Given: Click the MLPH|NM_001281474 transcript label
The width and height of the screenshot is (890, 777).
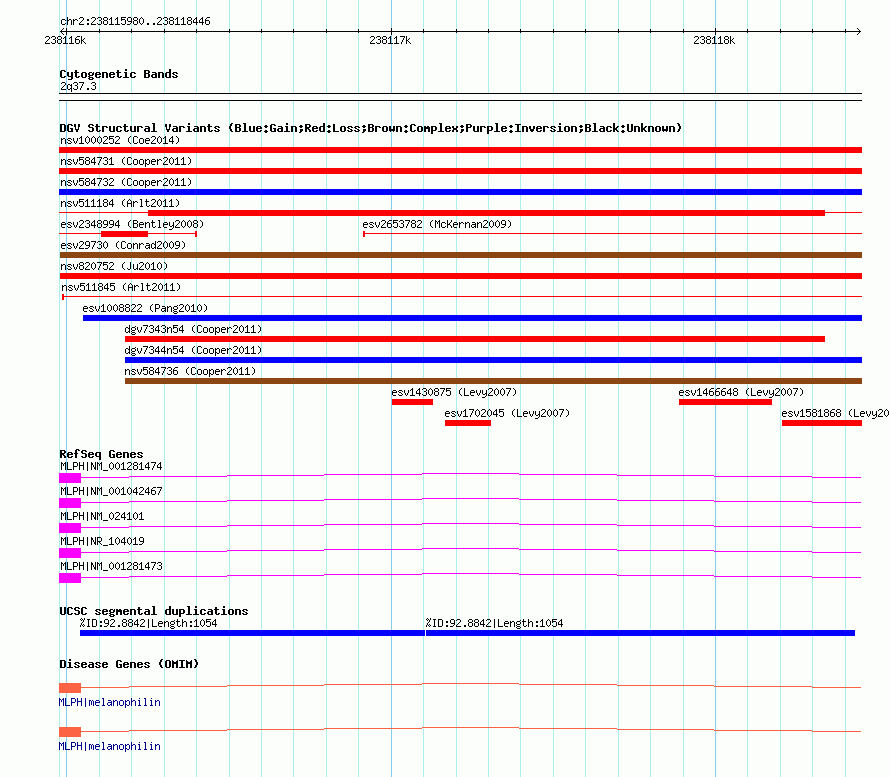Looking at the screenshot, I should coord(111,466).
